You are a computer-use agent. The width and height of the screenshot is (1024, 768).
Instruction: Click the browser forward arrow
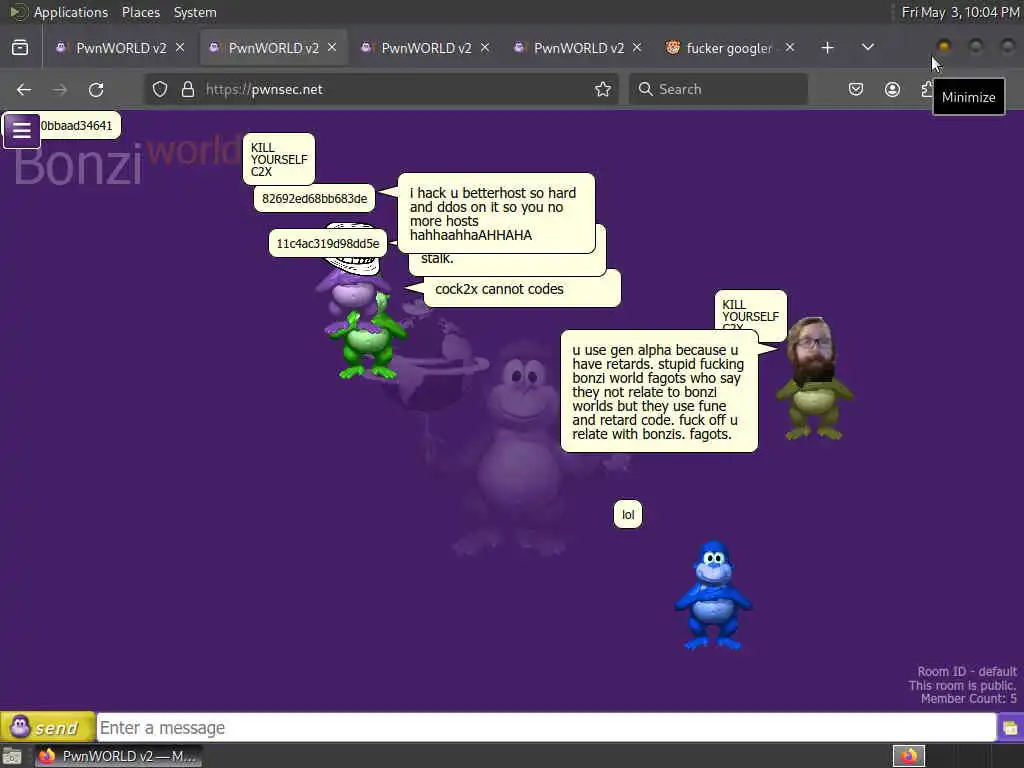click(x=60, y=89)
